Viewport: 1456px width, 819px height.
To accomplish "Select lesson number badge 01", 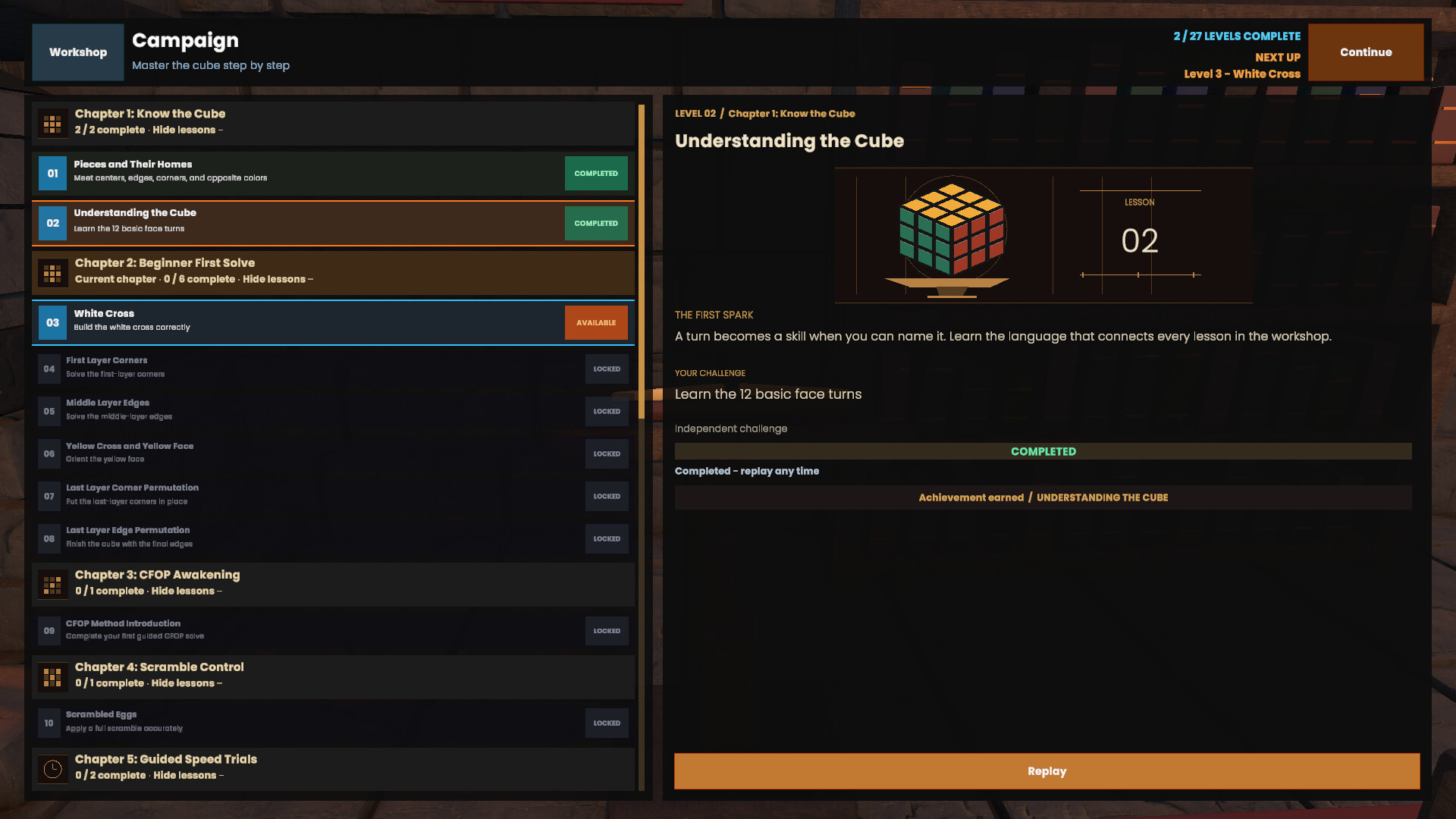I will (x=52, y=174).
